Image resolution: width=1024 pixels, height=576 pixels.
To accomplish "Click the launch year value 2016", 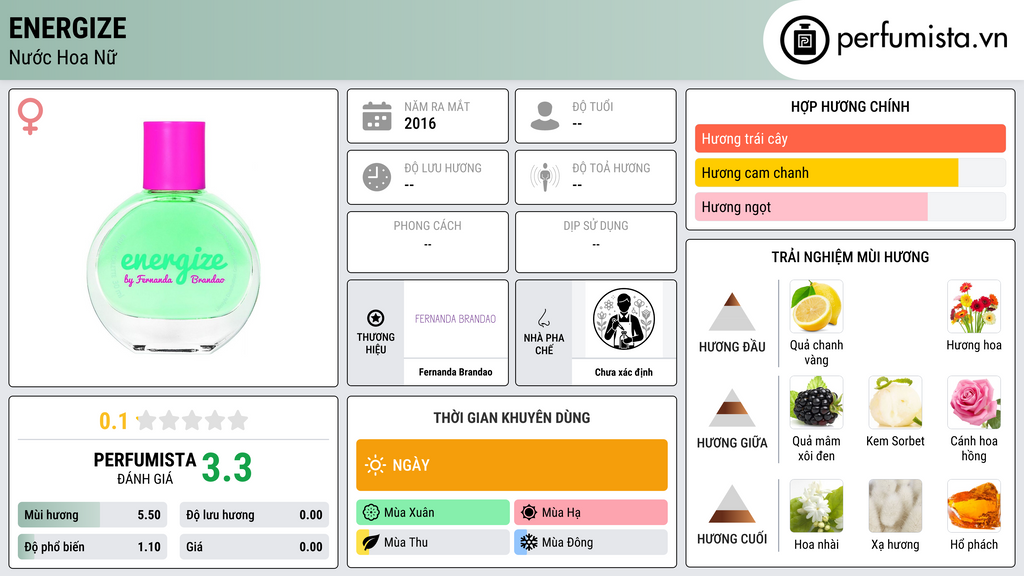I will click(x=420, y=123).
